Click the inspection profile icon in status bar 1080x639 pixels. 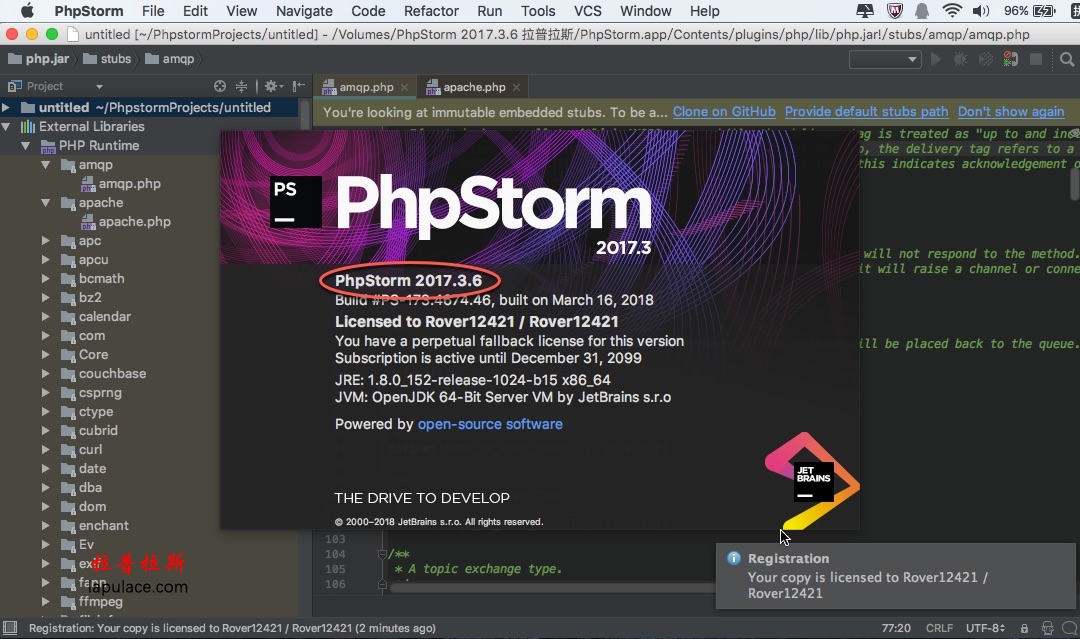tap(1048, 628)
